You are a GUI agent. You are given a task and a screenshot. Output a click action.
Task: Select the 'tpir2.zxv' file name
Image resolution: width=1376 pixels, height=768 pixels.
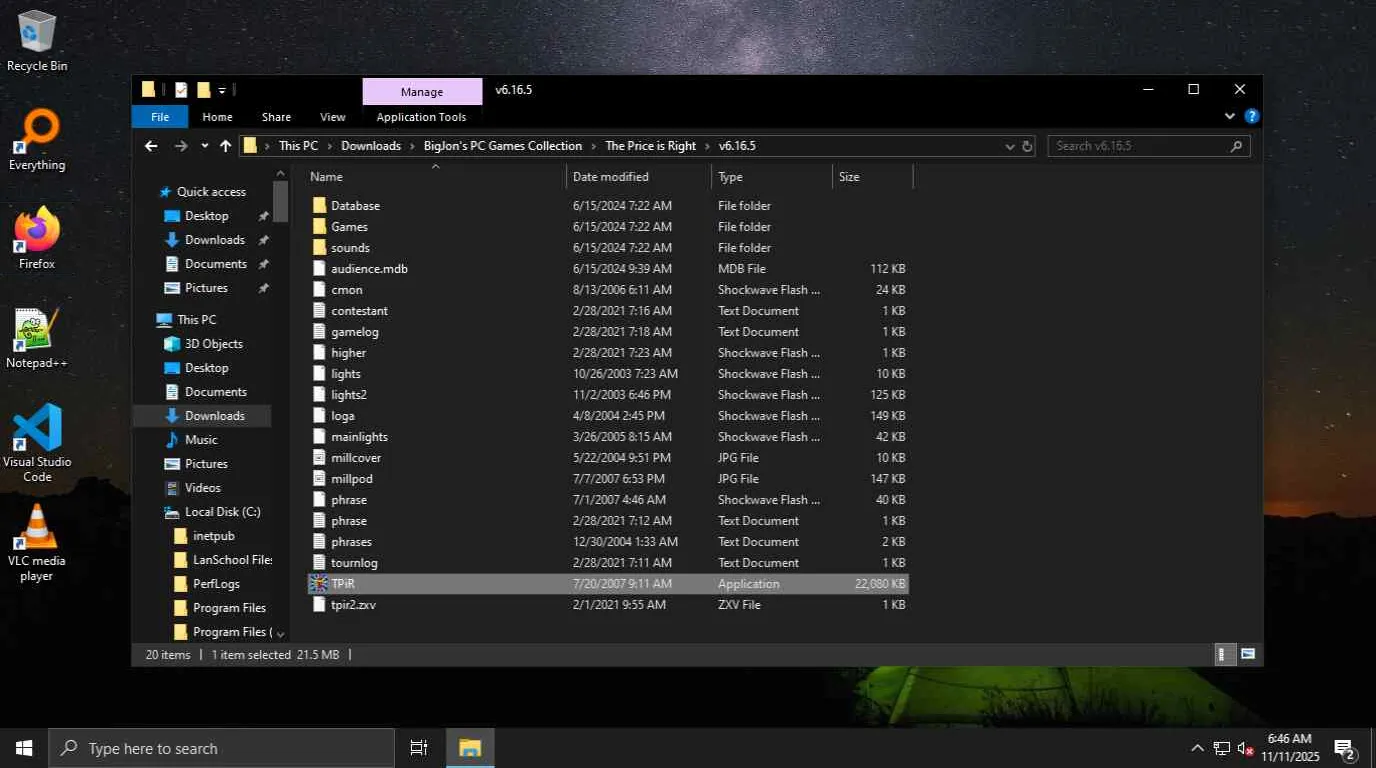click(x=353, y=605)
